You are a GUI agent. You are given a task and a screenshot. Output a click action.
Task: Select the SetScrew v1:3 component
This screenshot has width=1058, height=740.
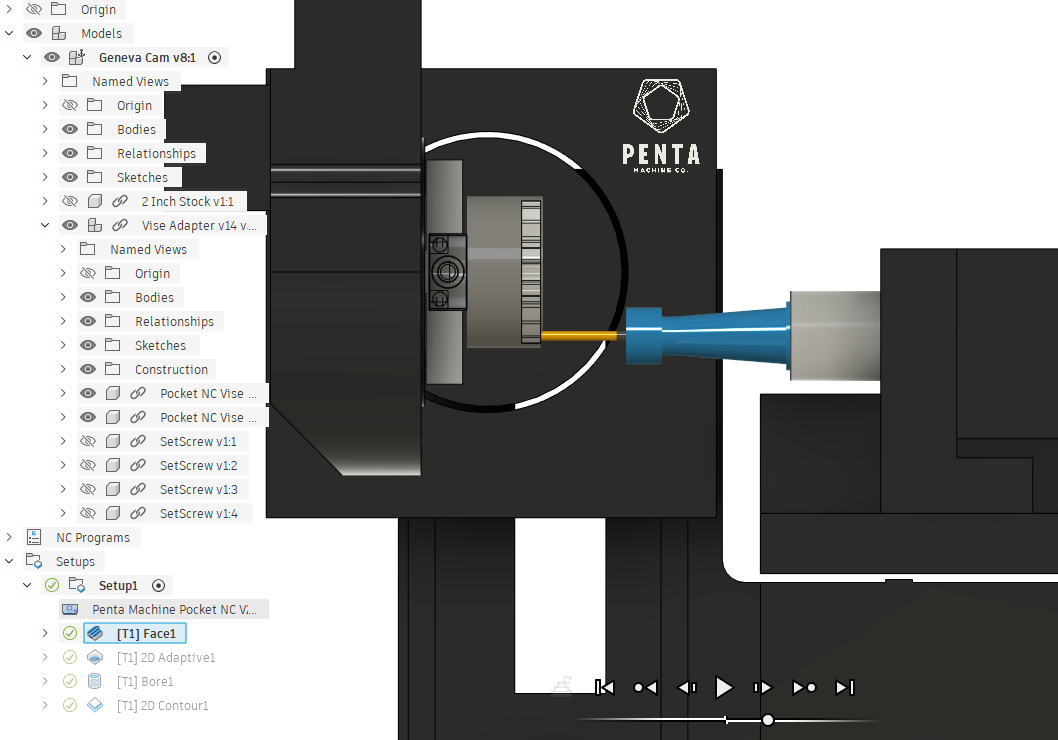pos(198,489)
